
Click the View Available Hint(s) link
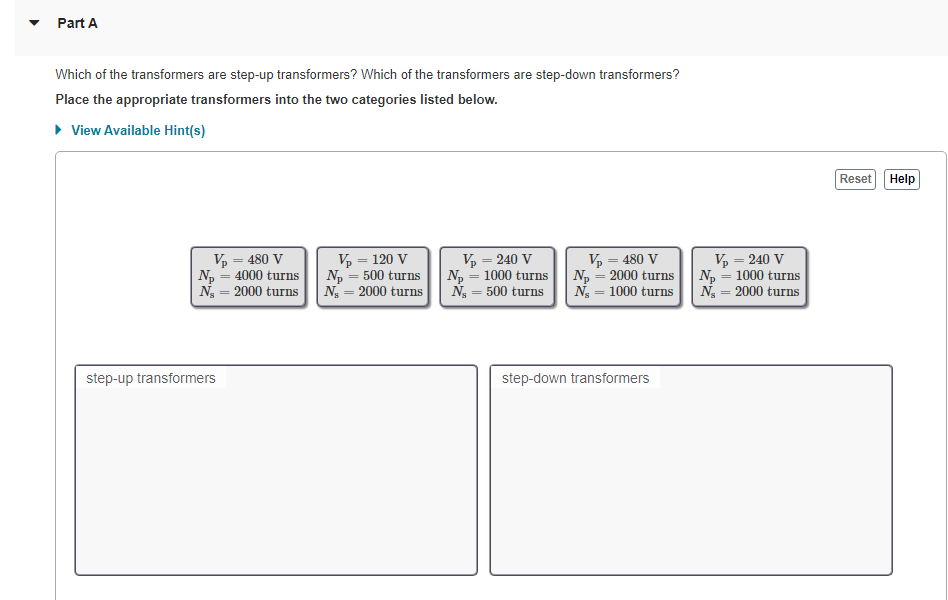pos(138,130)
